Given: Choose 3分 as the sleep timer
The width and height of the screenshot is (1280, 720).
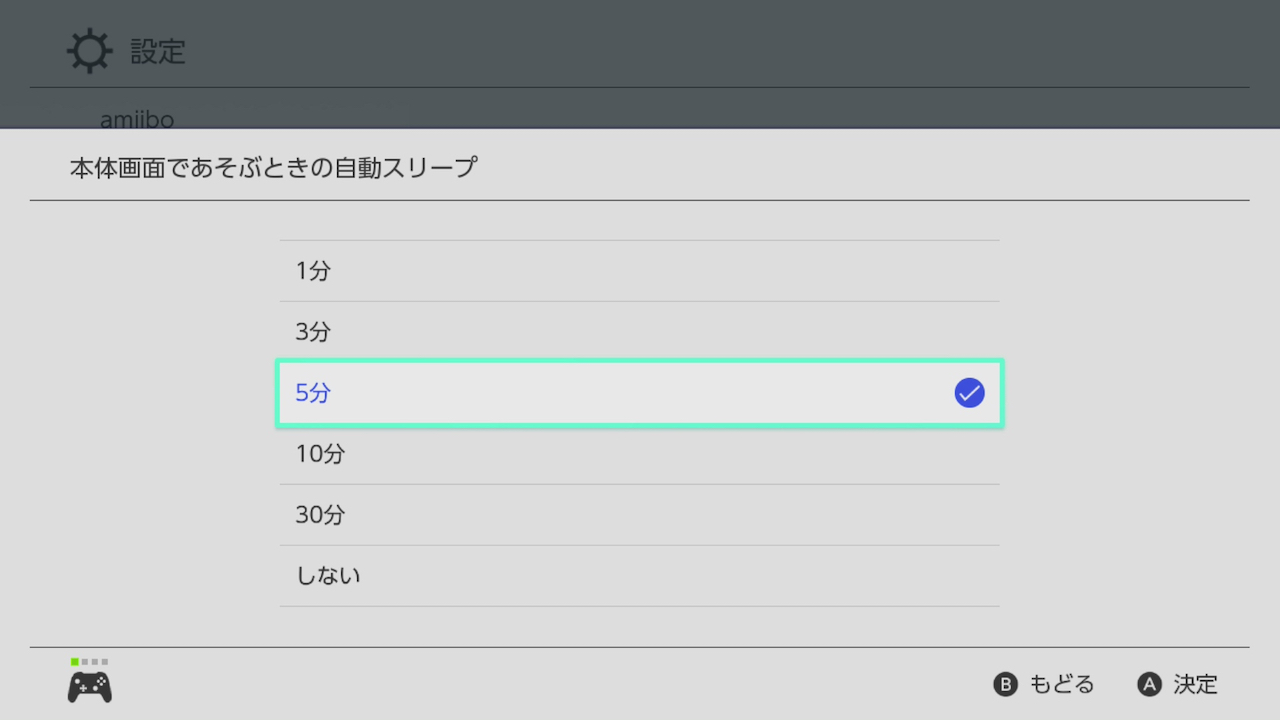Looking at the screenshot, I should pos(640,332).
